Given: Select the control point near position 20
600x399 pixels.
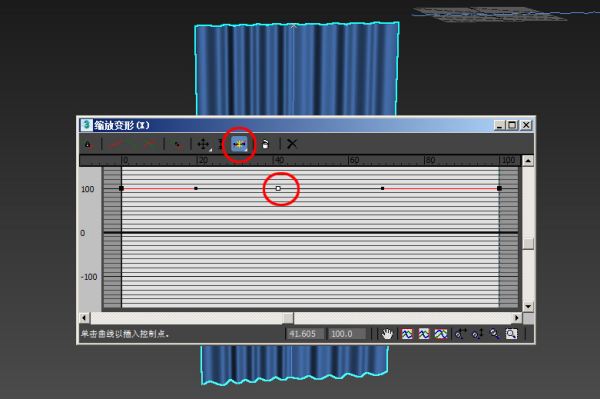Looking at the screenshot, I should (x=196, y=188).
